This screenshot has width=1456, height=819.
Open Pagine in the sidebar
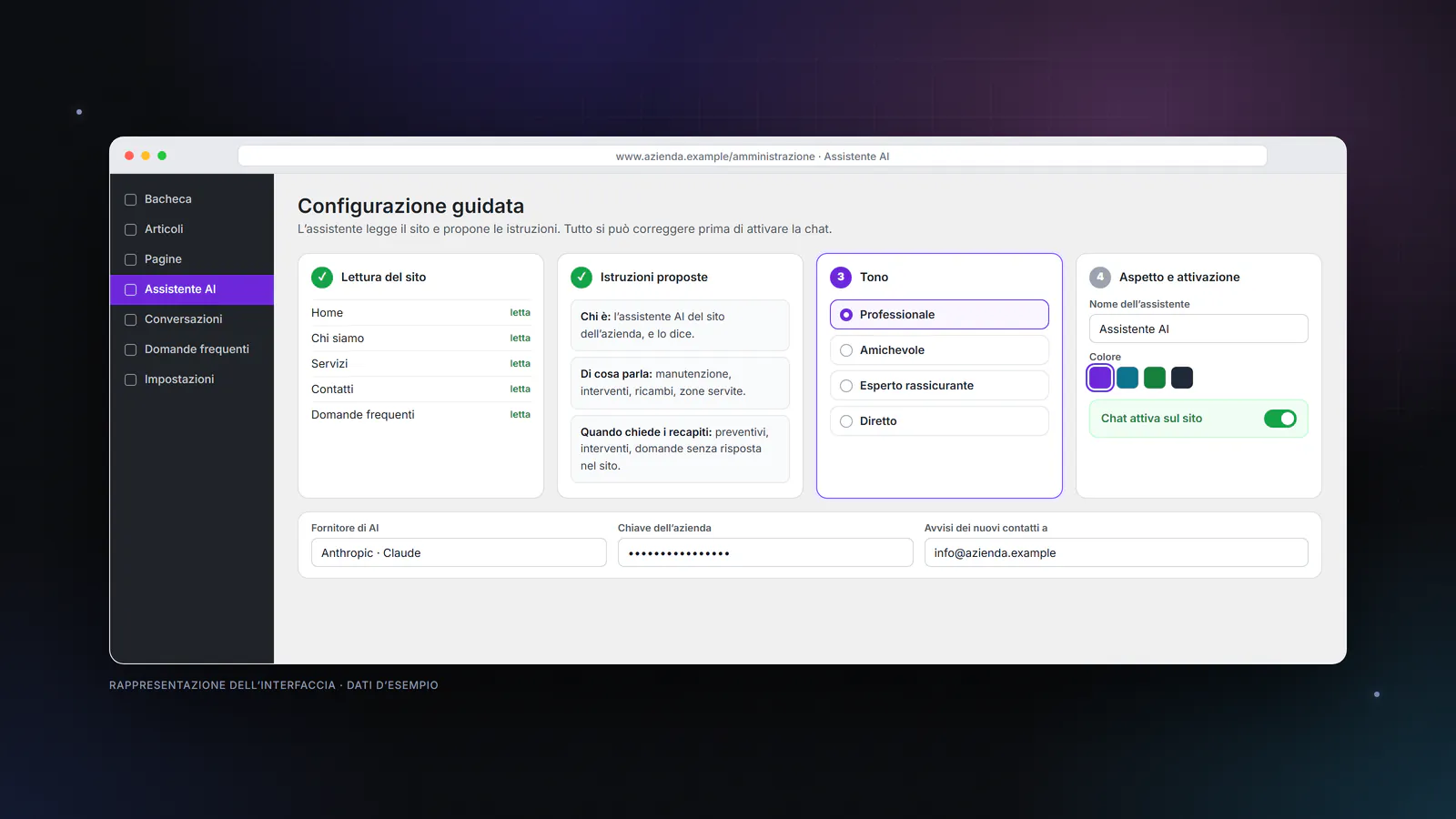pyautogui.click(x=192, y=259)
